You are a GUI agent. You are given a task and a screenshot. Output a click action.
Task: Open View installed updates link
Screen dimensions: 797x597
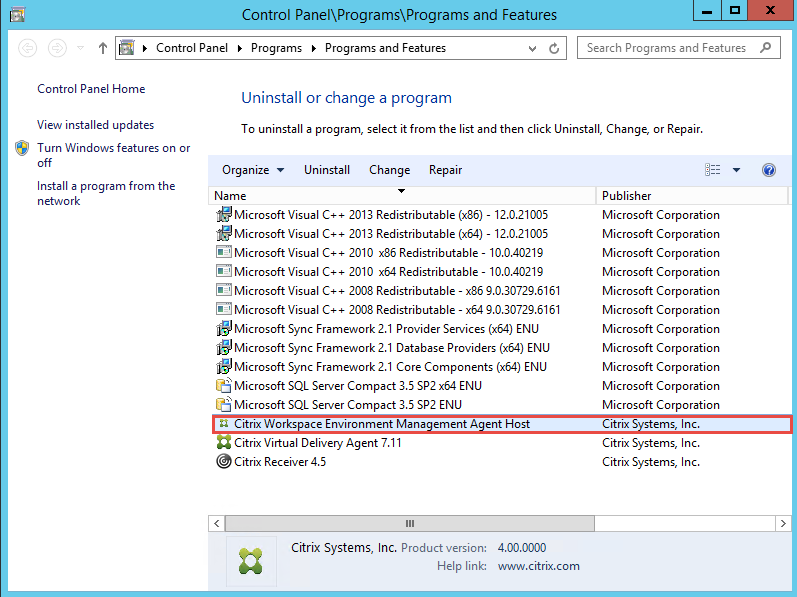[x=96, y=125]
